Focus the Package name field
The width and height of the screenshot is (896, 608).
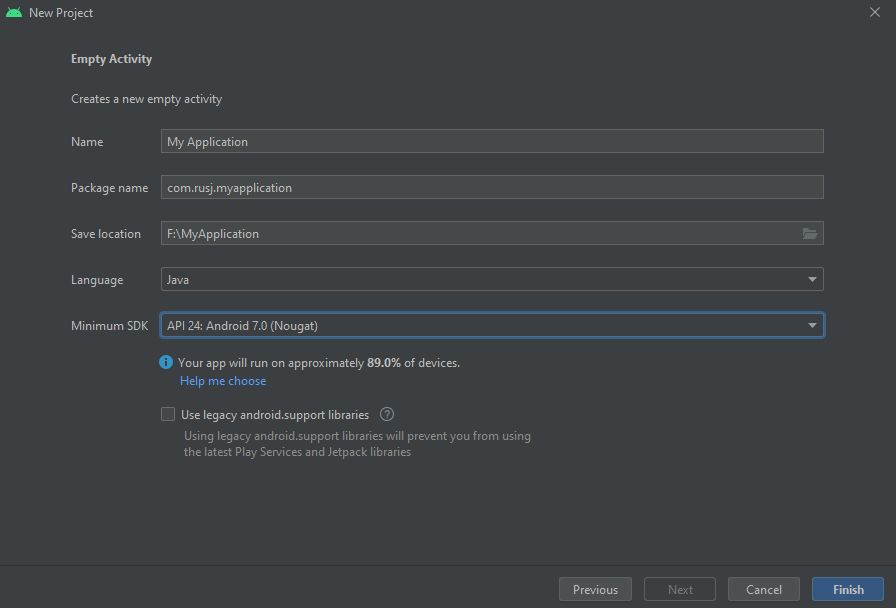tap(492, 188)
